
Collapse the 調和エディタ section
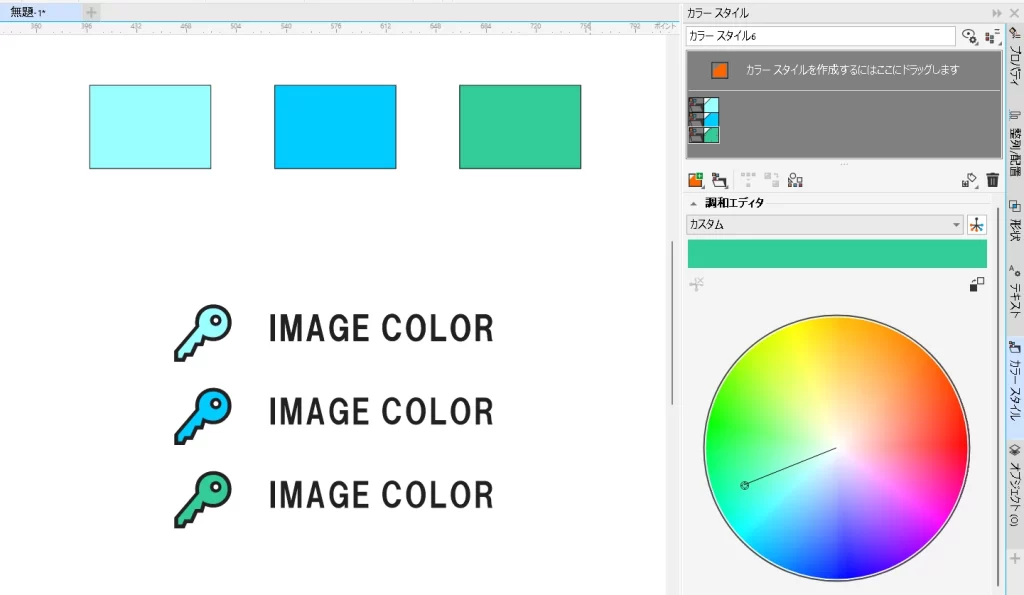click(x=693, y=202)
